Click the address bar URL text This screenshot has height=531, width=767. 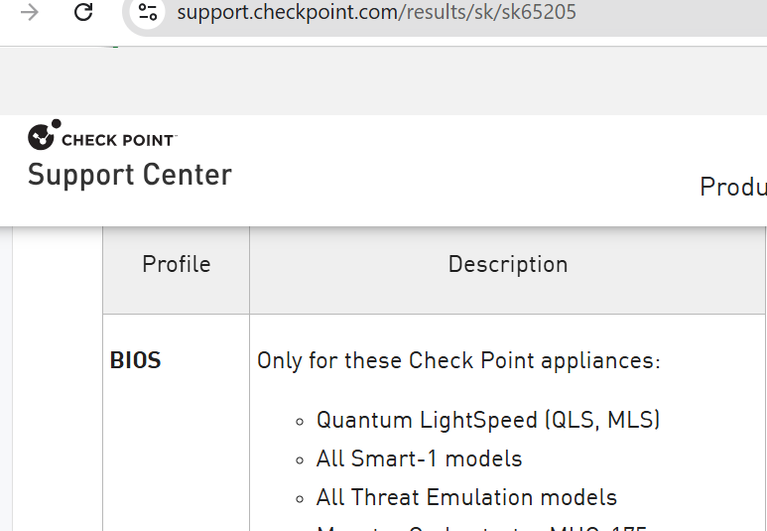(x=376, y=12)
